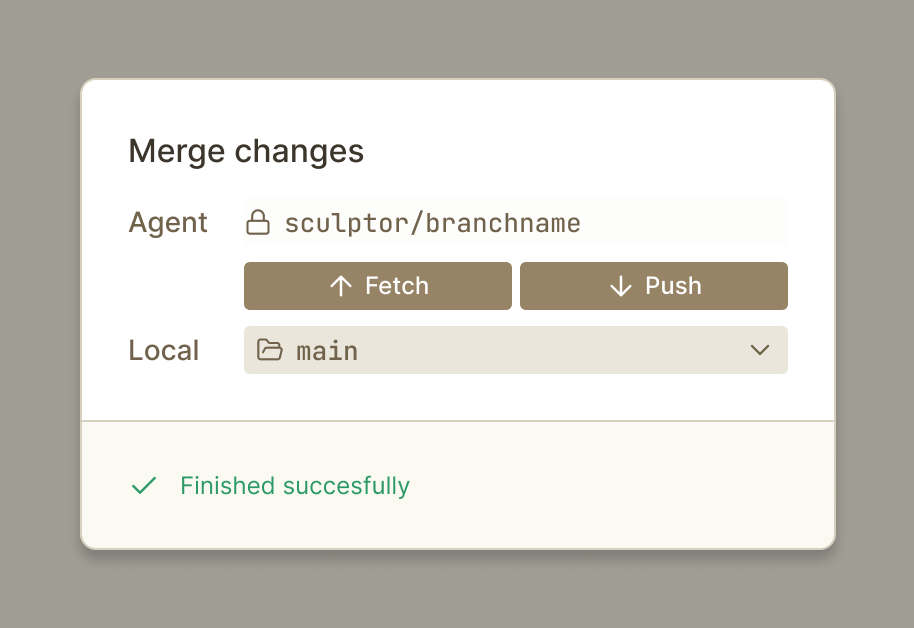Click the Agent label
This screenshot has height=628, width=914.
click(x=168, y=222)
